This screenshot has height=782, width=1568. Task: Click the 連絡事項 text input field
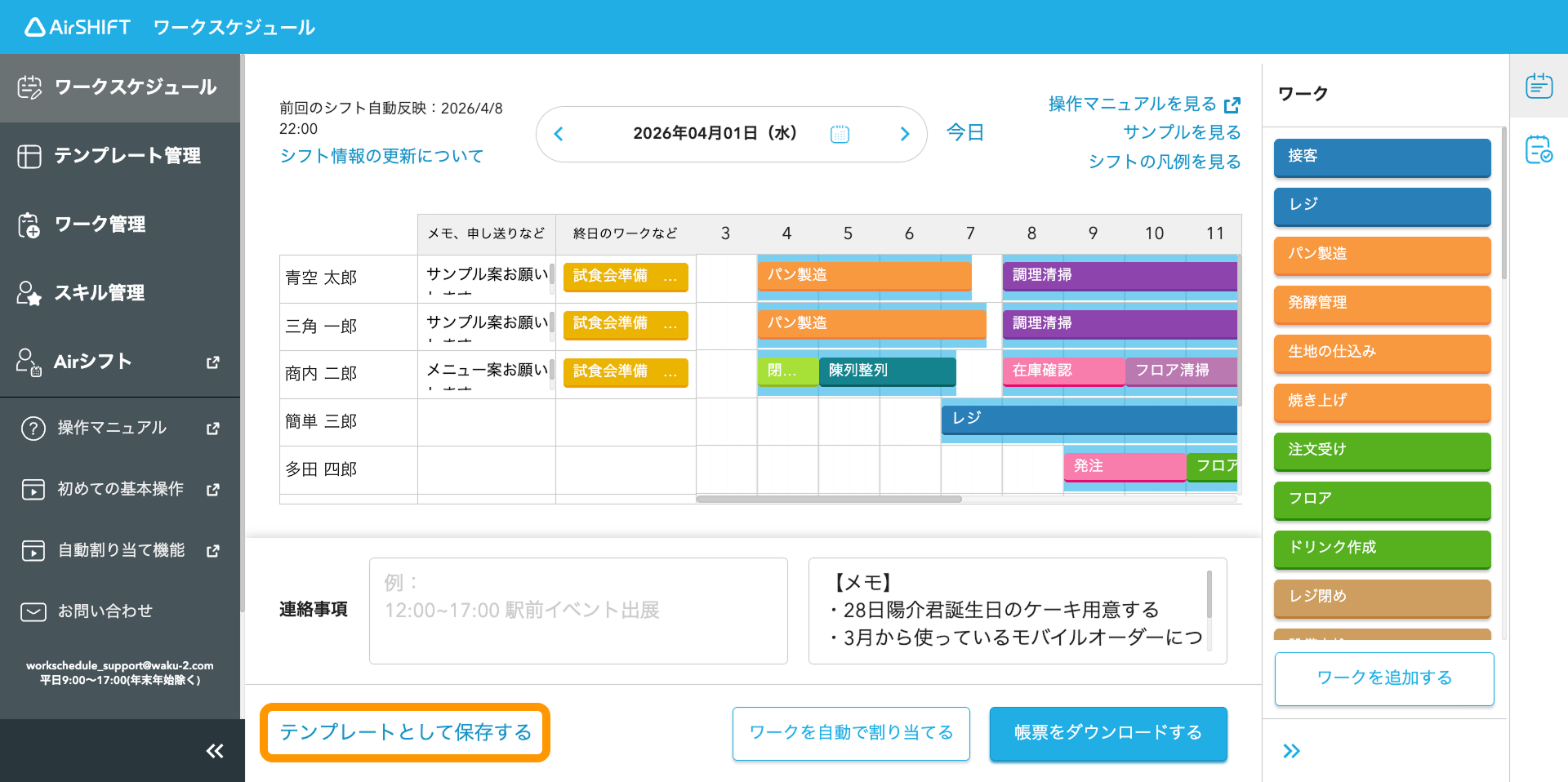(578, 611)
